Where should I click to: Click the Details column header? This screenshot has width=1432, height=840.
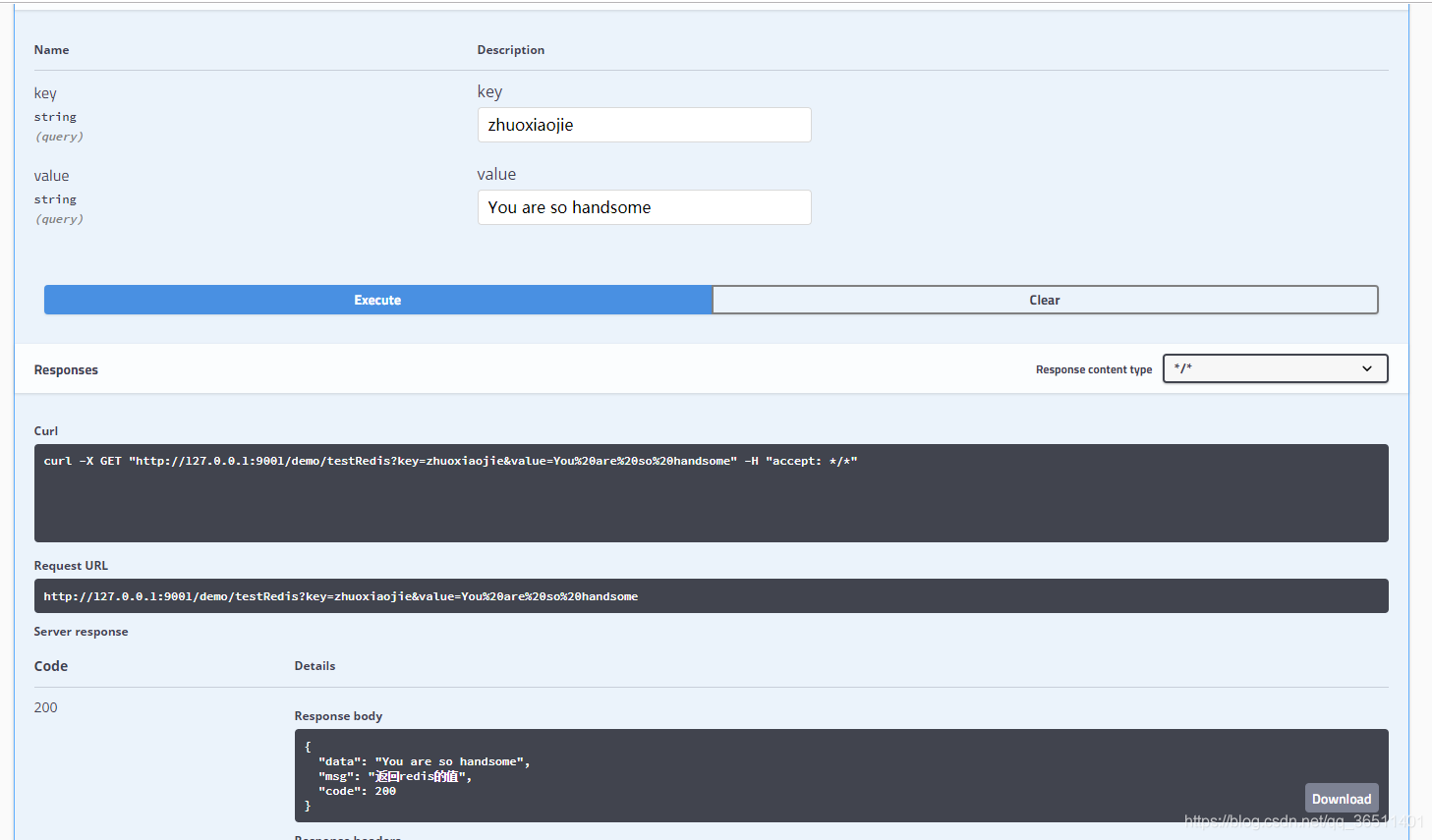click(315, 666)
